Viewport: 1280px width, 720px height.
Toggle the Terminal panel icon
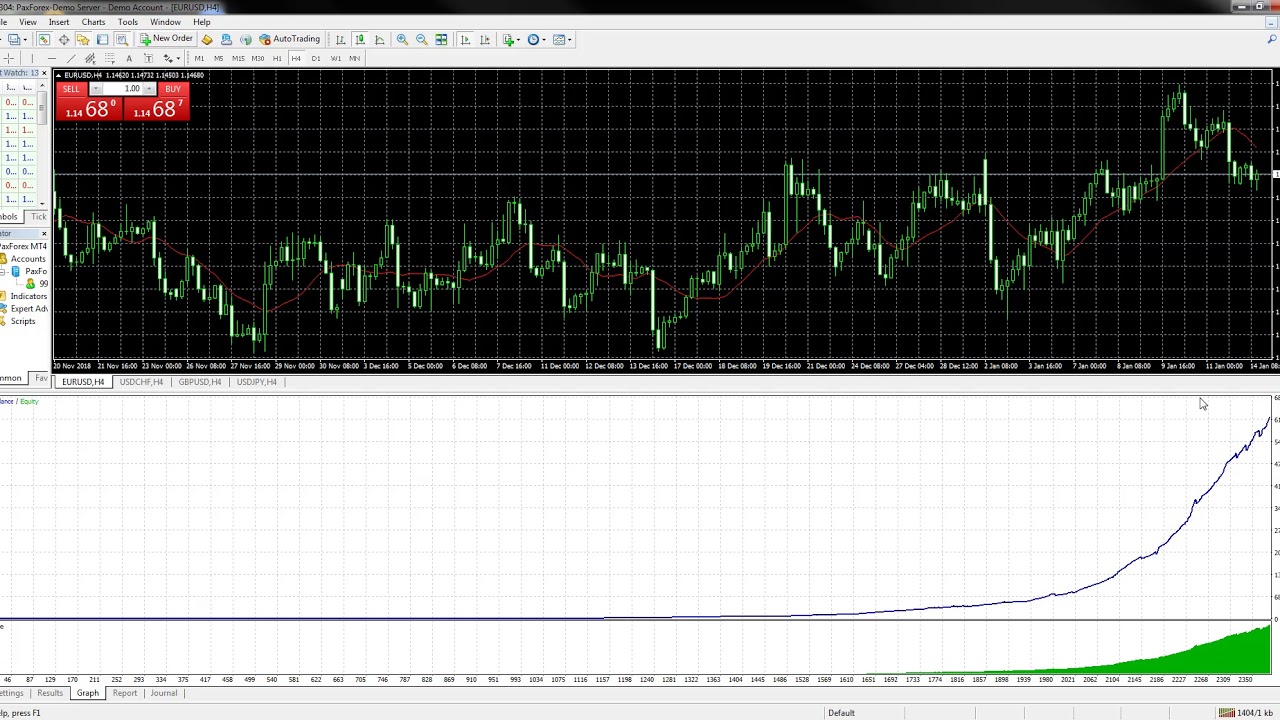102,39
